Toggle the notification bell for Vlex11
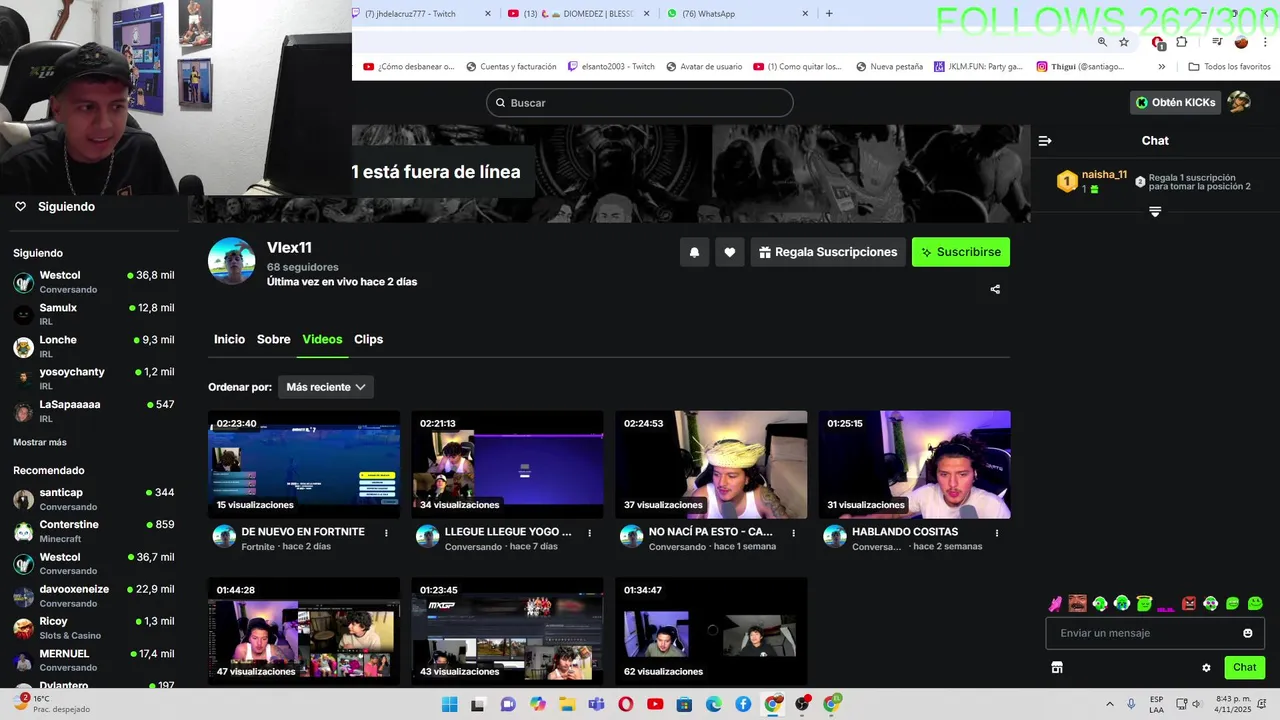 [x=695, y=252]
